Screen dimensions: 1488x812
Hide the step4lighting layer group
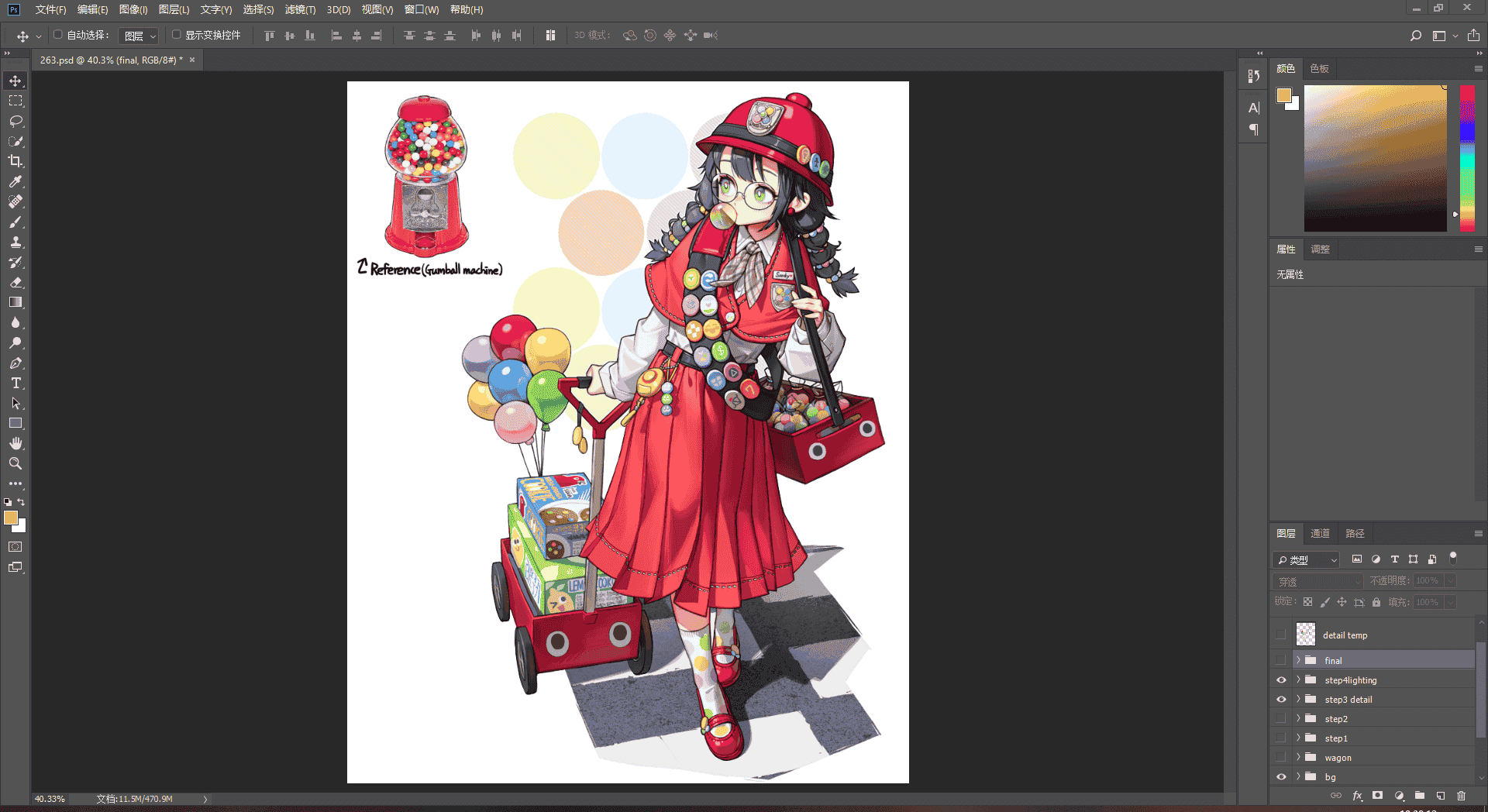(1281, 680)
